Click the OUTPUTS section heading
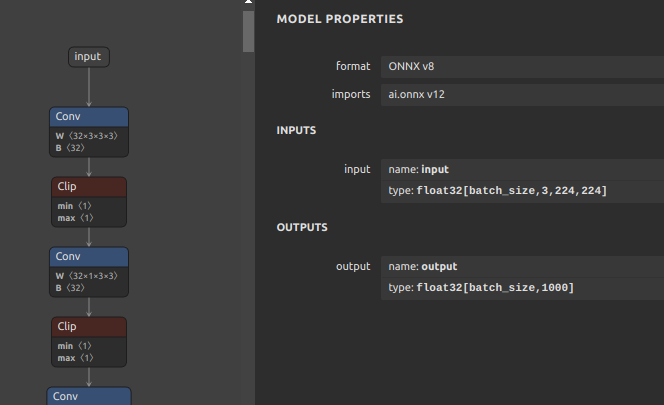This screenshot has height=405, width=664. tap(302, 227)
